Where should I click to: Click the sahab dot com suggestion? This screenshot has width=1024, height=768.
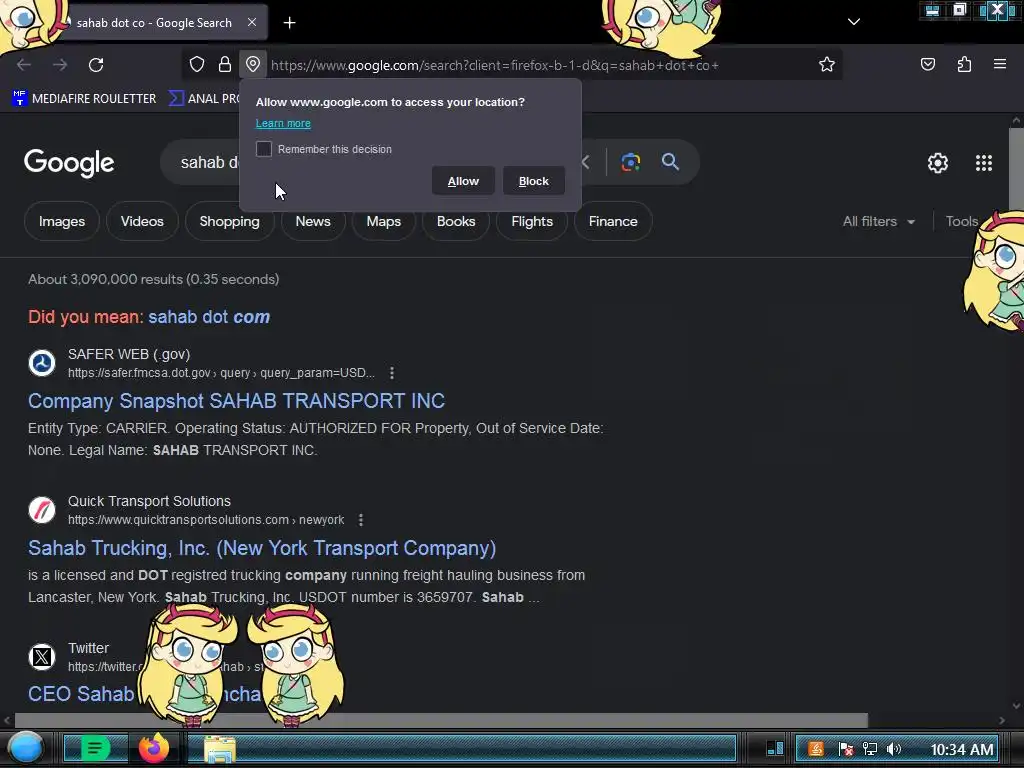tap(209, 317)
